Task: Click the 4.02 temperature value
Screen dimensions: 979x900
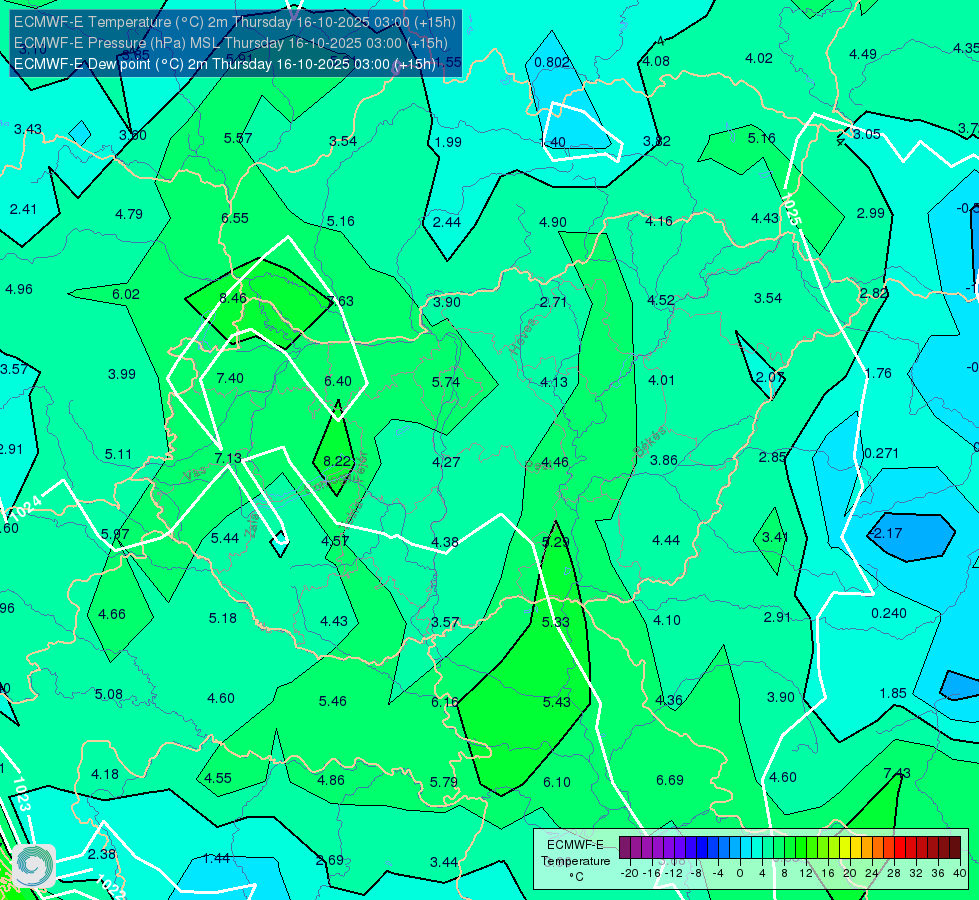Action: click(x=759, y=58)
